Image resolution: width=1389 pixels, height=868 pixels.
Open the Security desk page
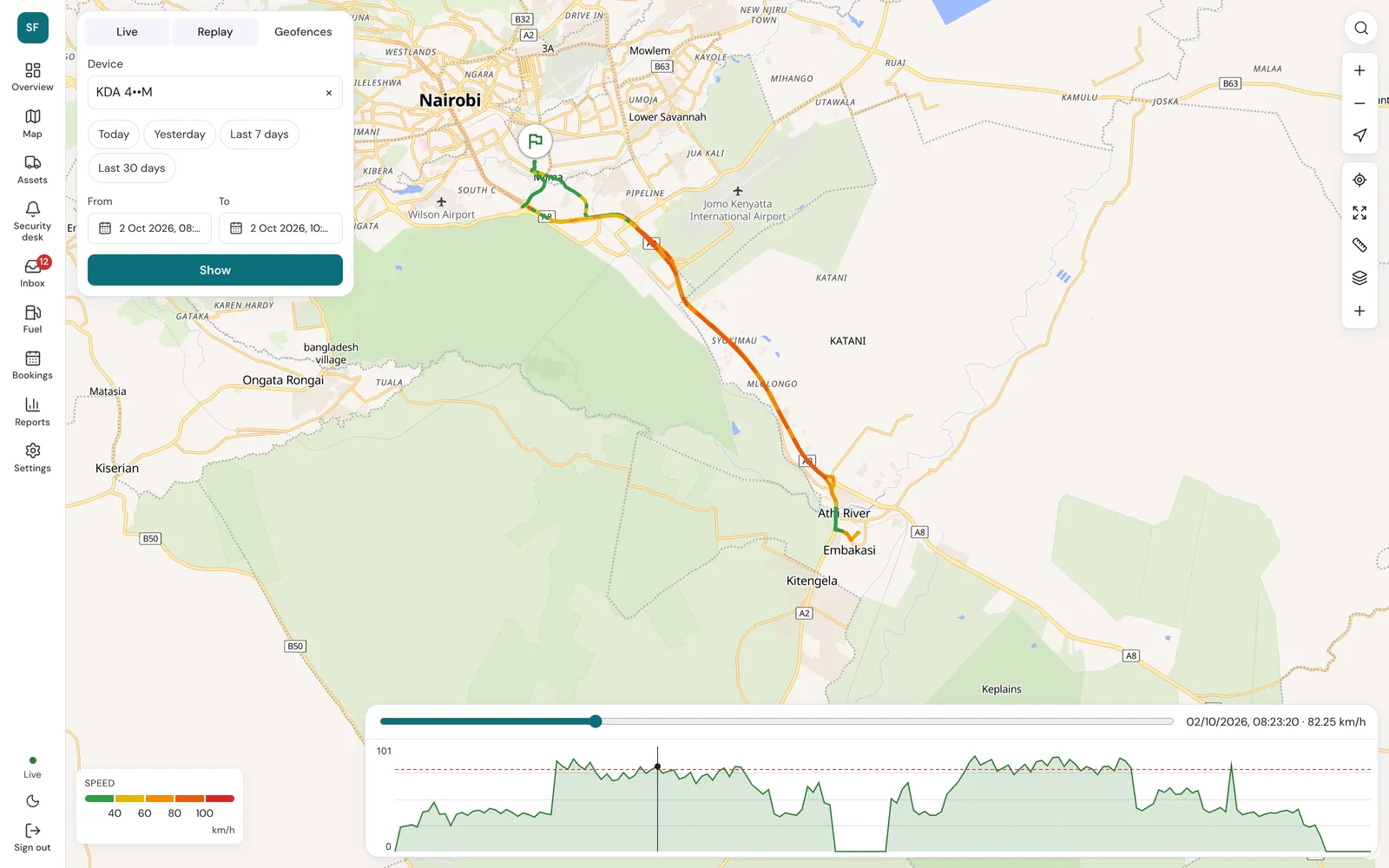tap(32, 220)
